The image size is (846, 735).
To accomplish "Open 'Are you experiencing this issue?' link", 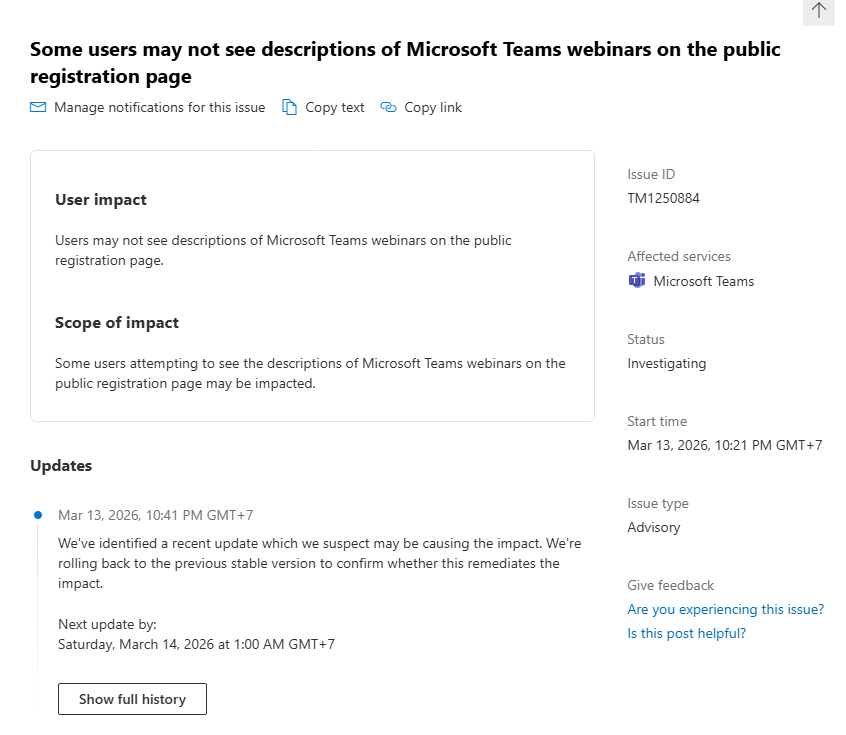I will click(x=726, y=609).
